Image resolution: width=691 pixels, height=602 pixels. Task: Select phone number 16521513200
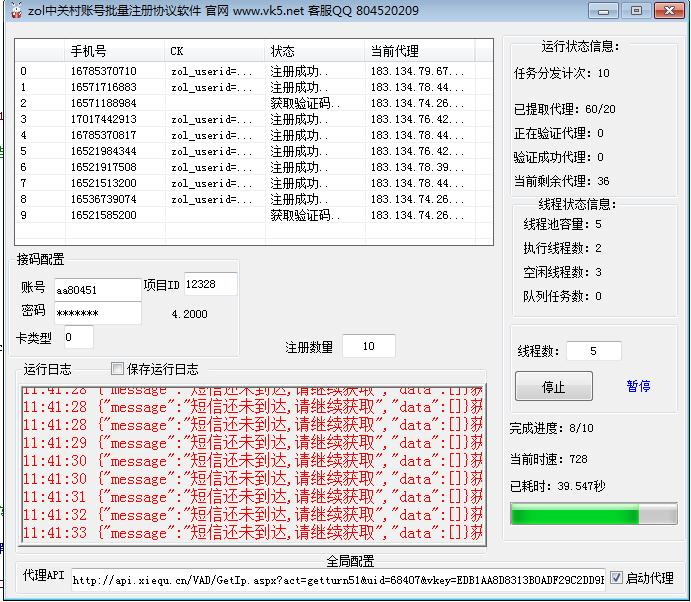[x=104, y=183]
